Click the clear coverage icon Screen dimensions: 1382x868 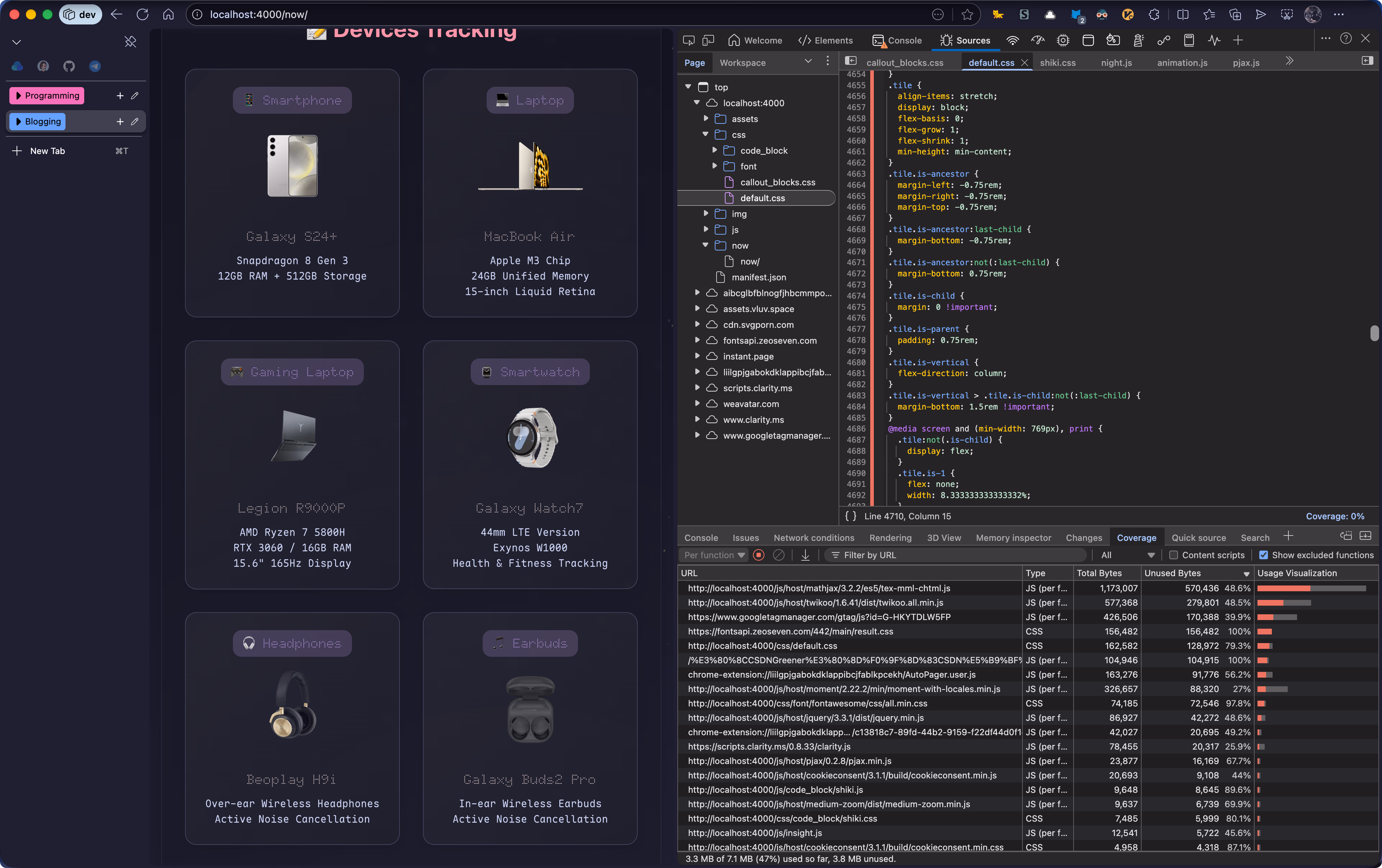[x=779, y=555]
